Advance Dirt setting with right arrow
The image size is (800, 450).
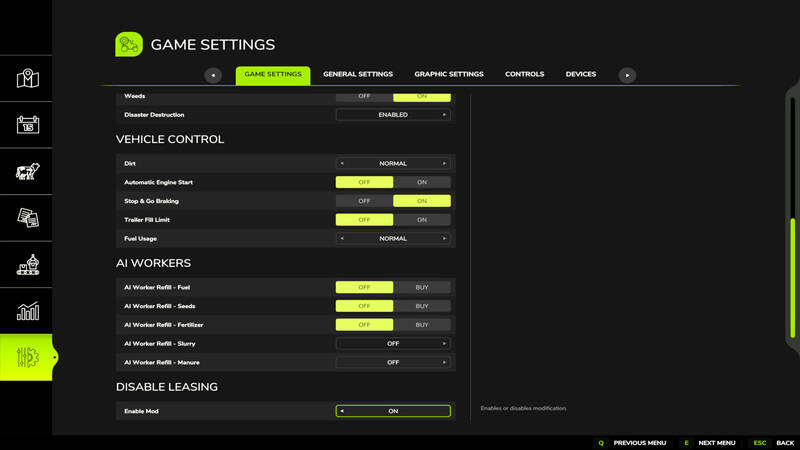click(444, 164)
